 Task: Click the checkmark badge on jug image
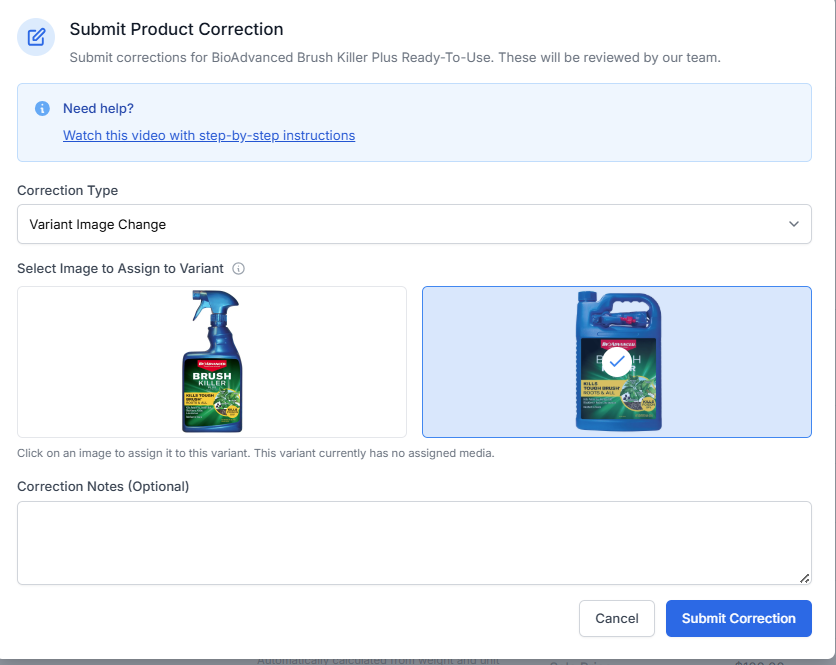pos(617,362)
